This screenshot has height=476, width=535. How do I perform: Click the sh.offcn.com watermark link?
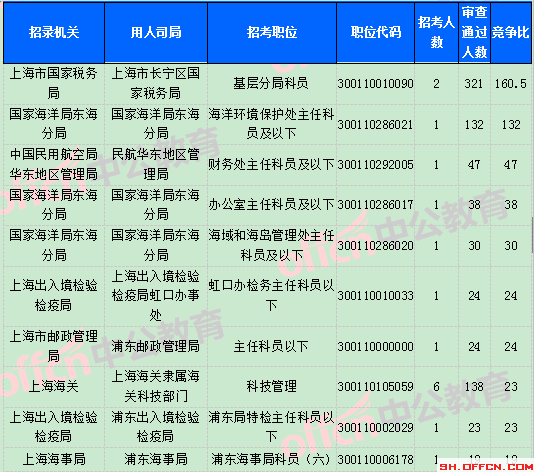click(x=486, y=467)
